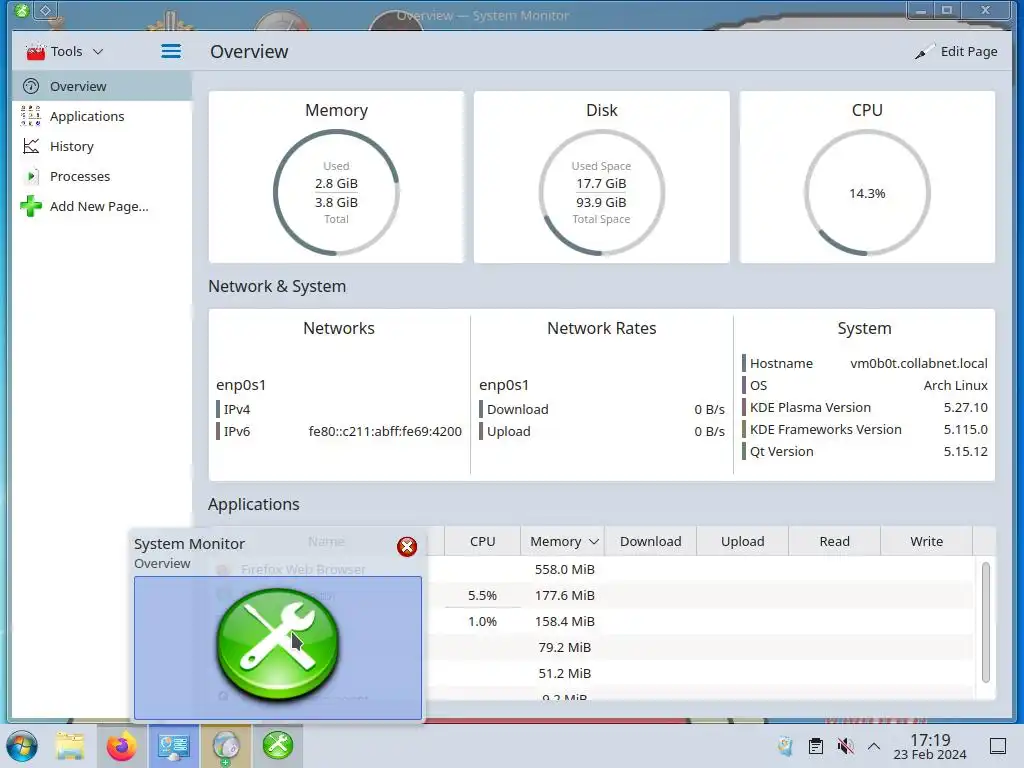Click the Upload rate 0 B/s value

click(709, 432)
